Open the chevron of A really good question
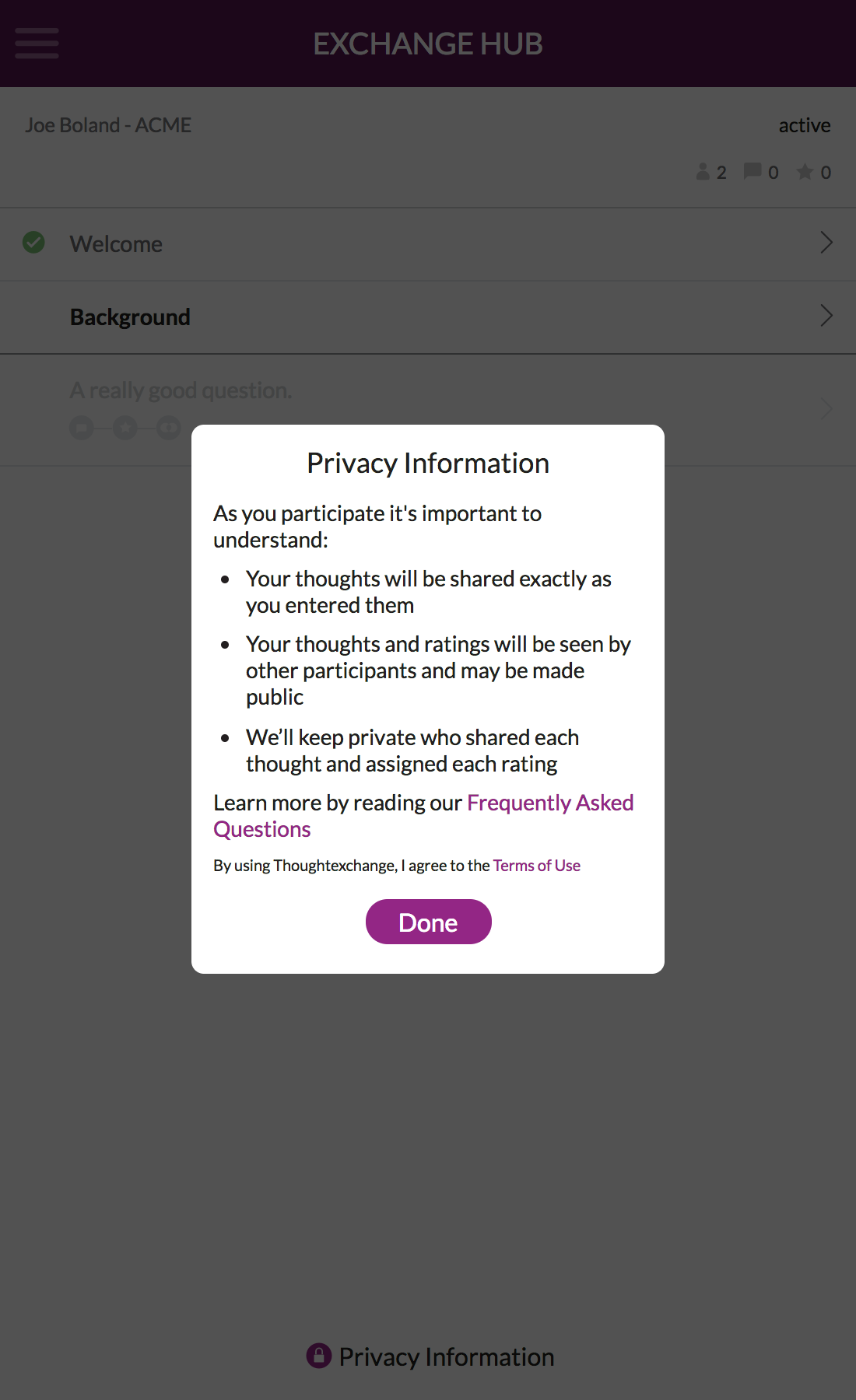Screen dimensions: 856x1400 826,409
